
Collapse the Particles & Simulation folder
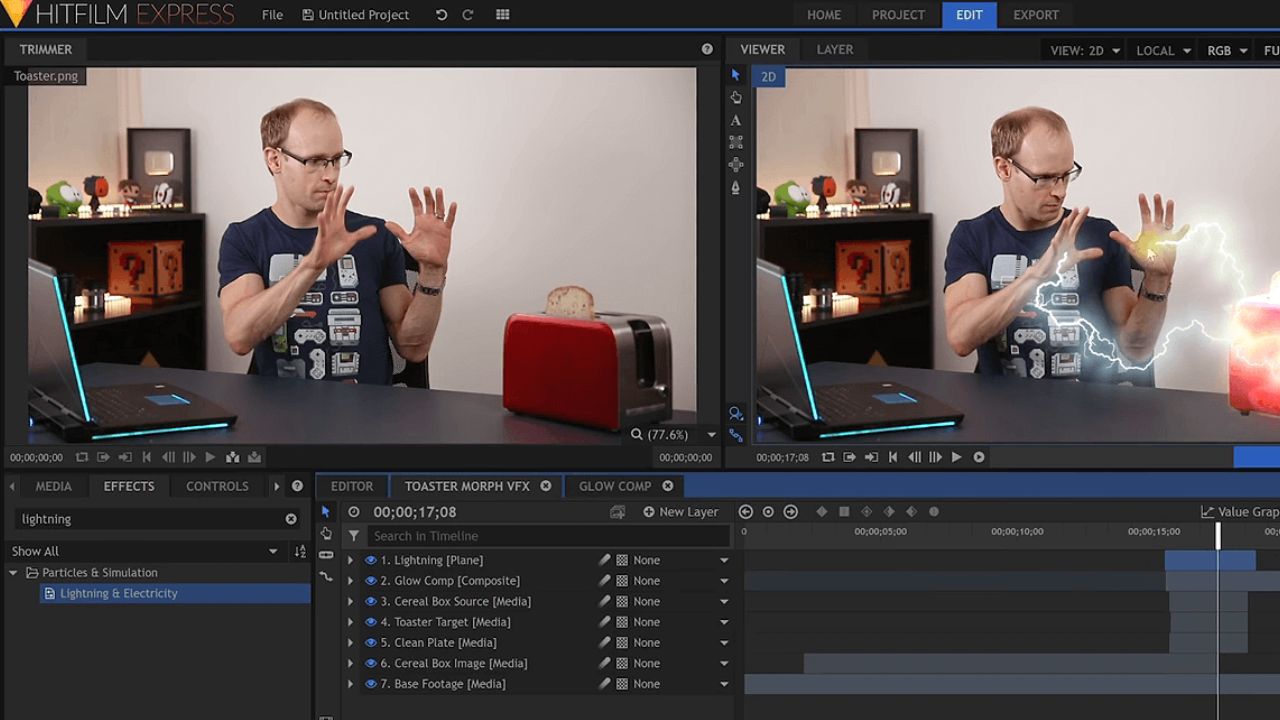[13, 573]
